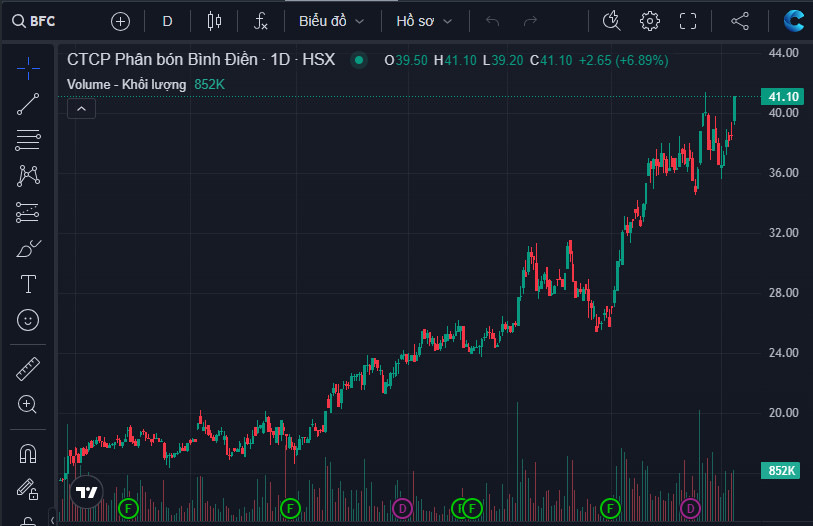Viewport: 813px width, 526px height.
Task: Choose the chart patterns drawing tool
Action: [x=28, y=176]
